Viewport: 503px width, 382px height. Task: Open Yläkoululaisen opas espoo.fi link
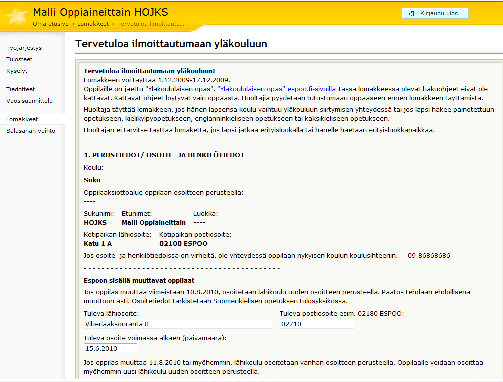click(x=277, y=89)
